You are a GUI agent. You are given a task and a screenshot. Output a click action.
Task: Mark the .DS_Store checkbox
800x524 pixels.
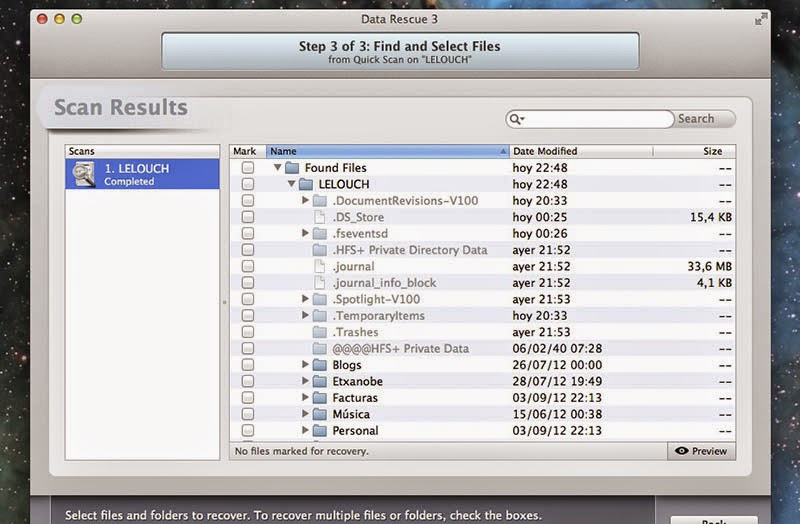247,217
